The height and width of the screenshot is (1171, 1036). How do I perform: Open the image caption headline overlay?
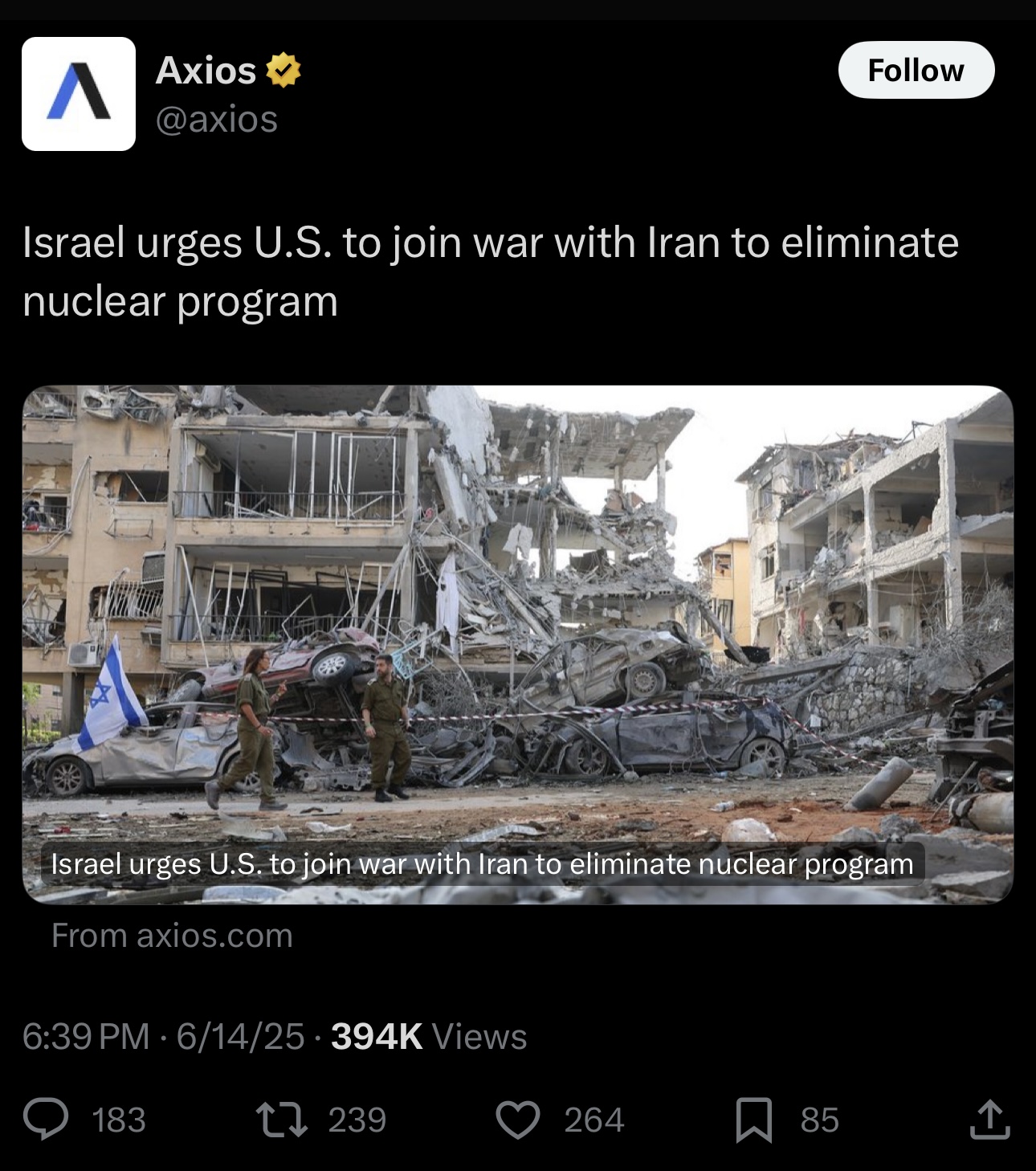[483, 863]
